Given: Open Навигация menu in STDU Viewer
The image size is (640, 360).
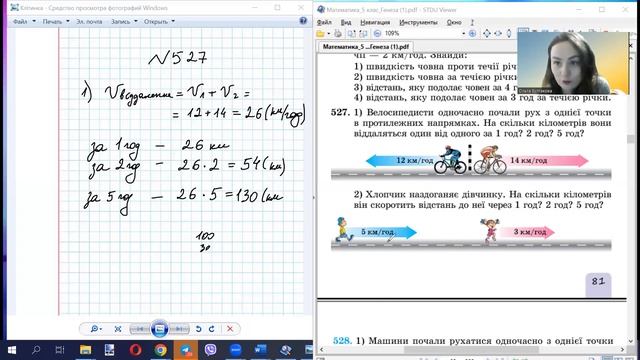Looking at the screenshot, I should tap(375, 22).
